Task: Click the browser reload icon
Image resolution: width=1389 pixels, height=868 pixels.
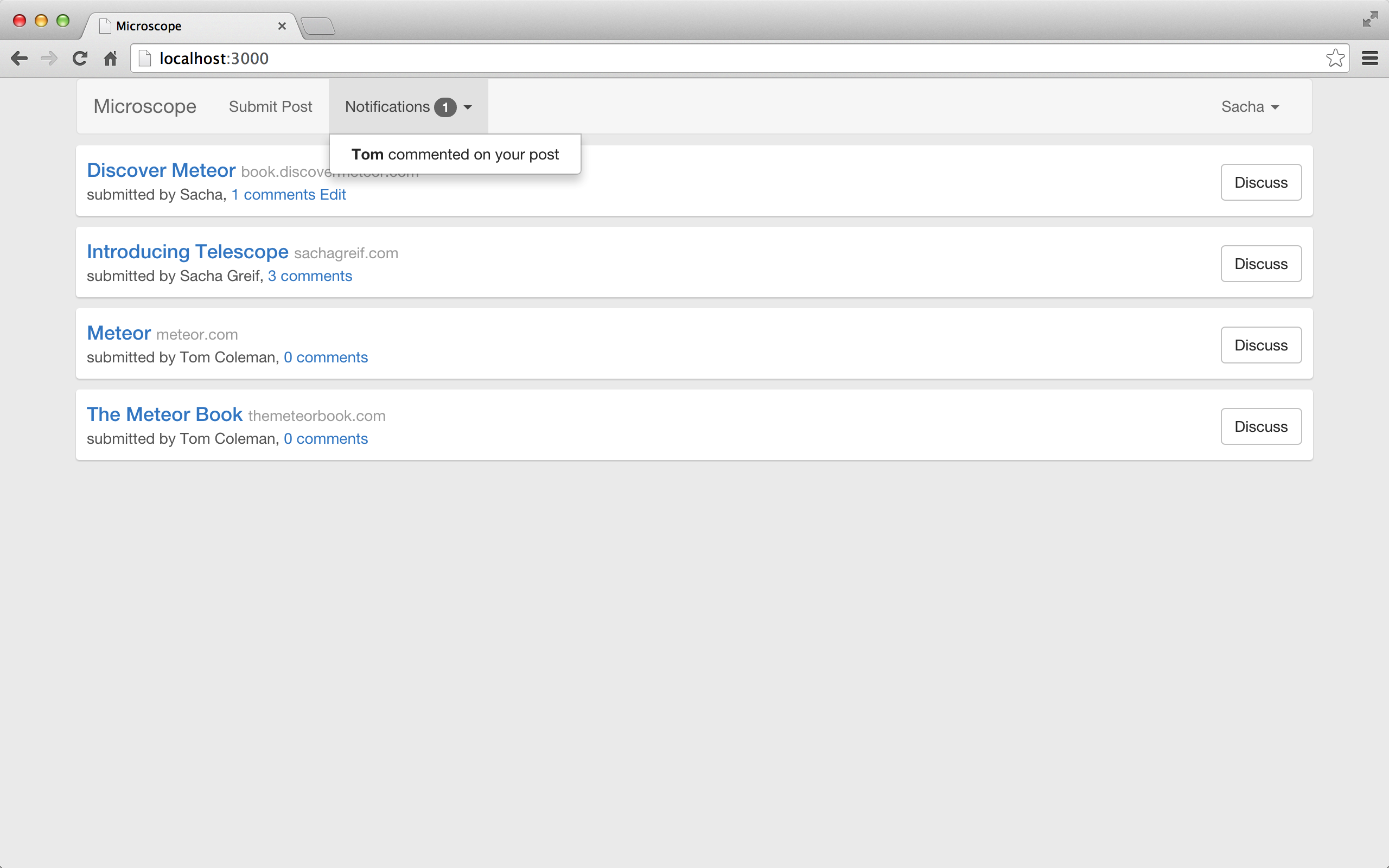Action: (80, 58)
